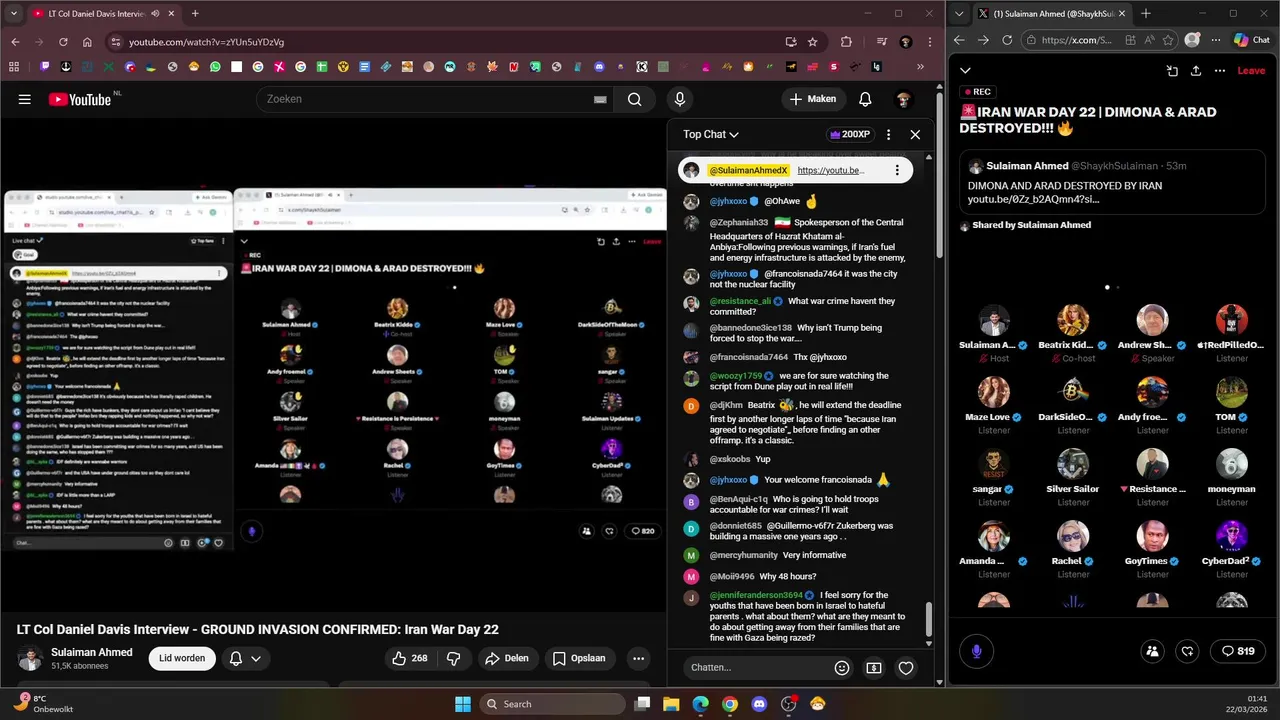Open Copilot Chat in Edge

pyautogui.click(x=1251, y=40)
